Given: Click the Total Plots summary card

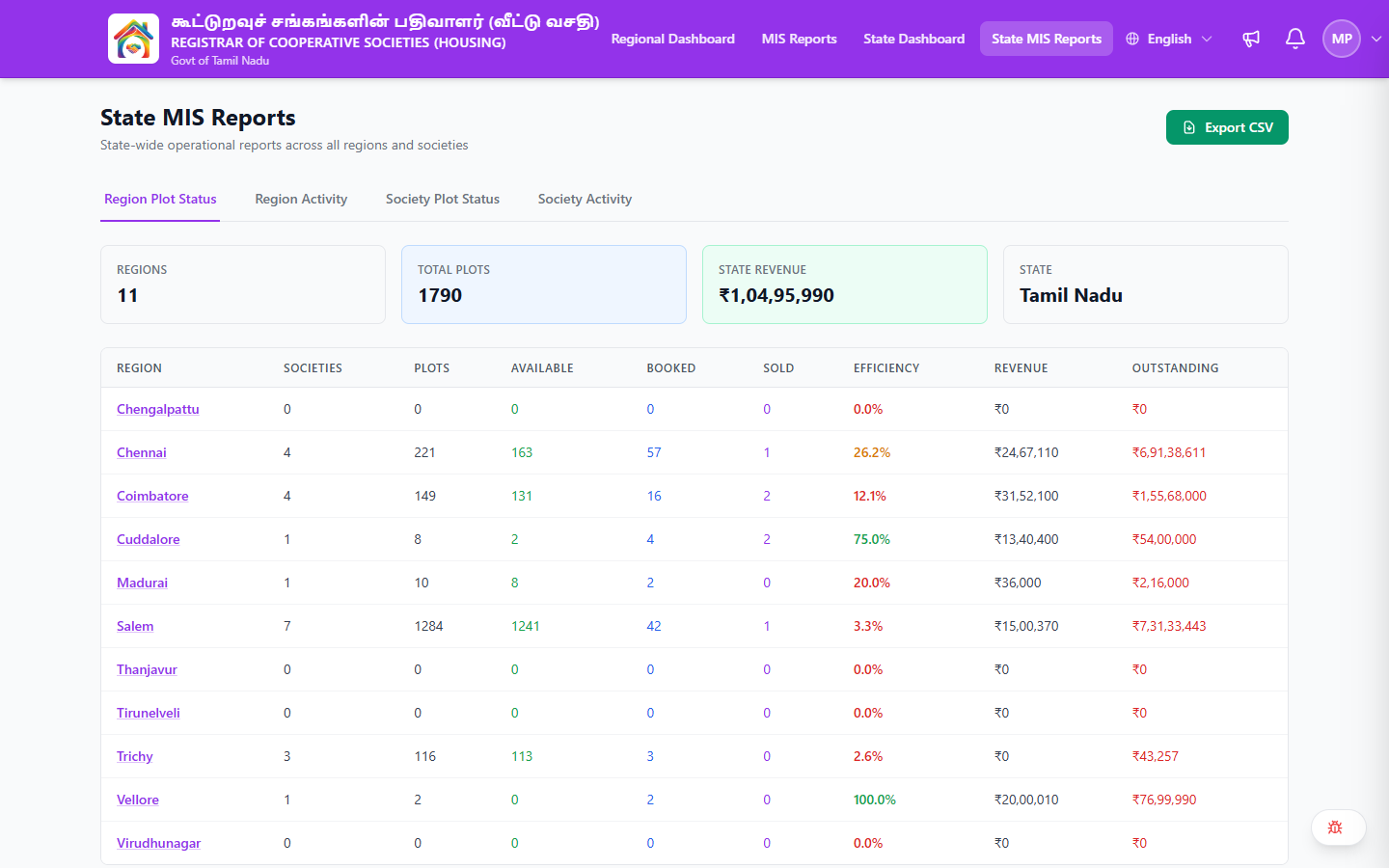Looking at the screenshot, I should (544, 285).
